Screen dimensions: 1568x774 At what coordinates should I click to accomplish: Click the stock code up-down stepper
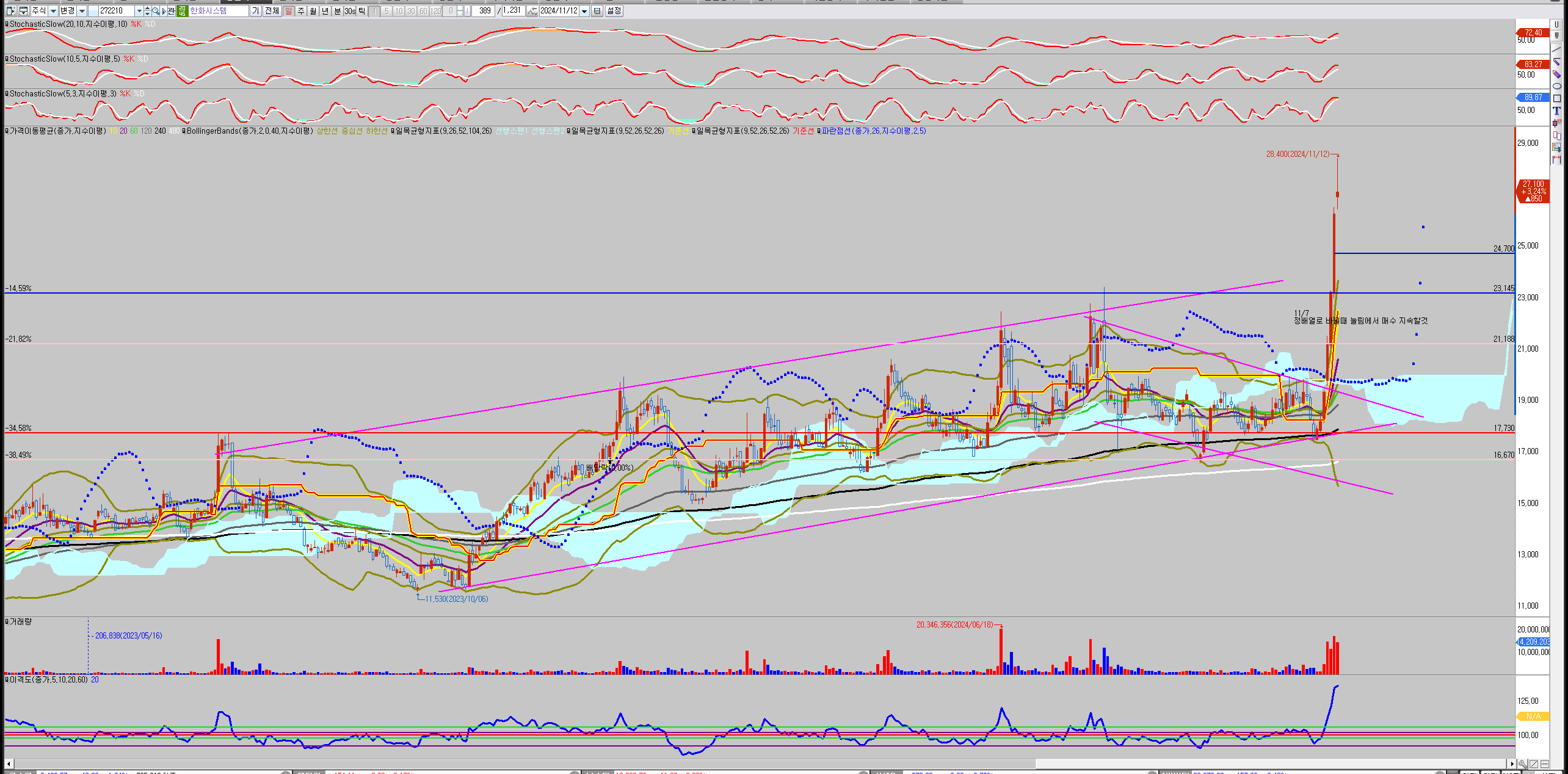[147, 11]
